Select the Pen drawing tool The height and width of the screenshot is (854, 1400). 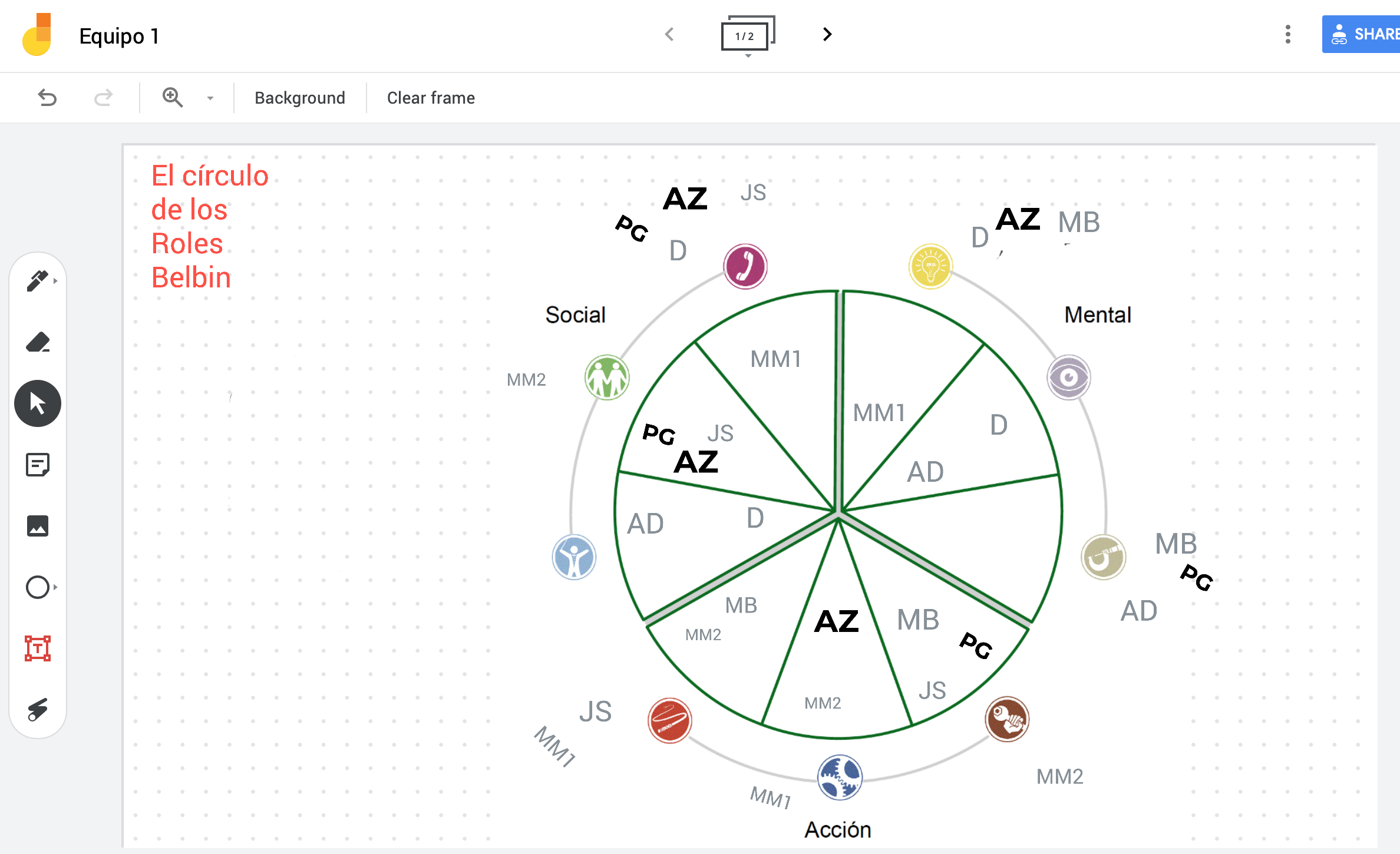38,281
